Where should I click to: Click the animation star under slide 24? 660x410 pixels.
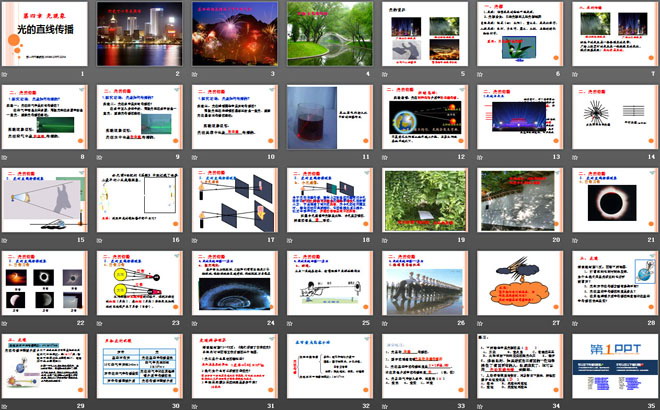pos(195,323)
